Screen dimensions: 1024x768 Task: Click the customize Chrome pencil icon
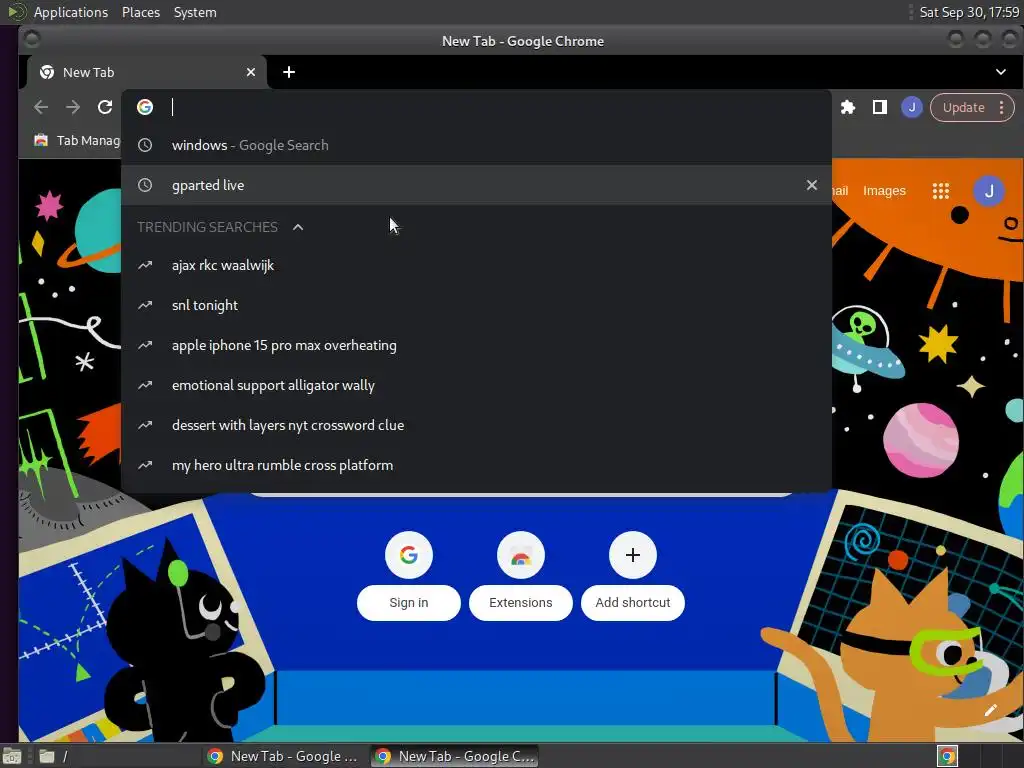991,711
